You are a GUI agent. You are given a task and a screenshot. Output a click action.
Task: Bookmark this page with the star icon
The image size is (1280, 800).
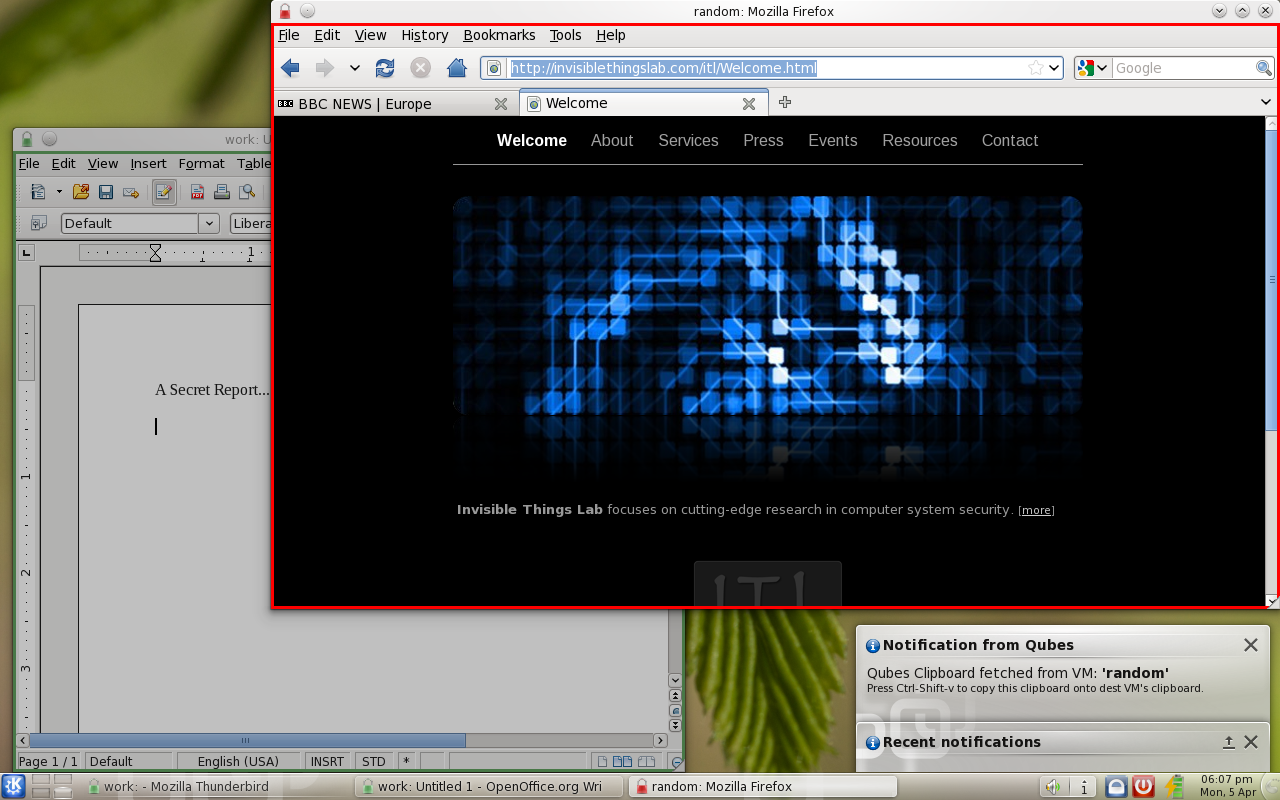[1036, 68]
